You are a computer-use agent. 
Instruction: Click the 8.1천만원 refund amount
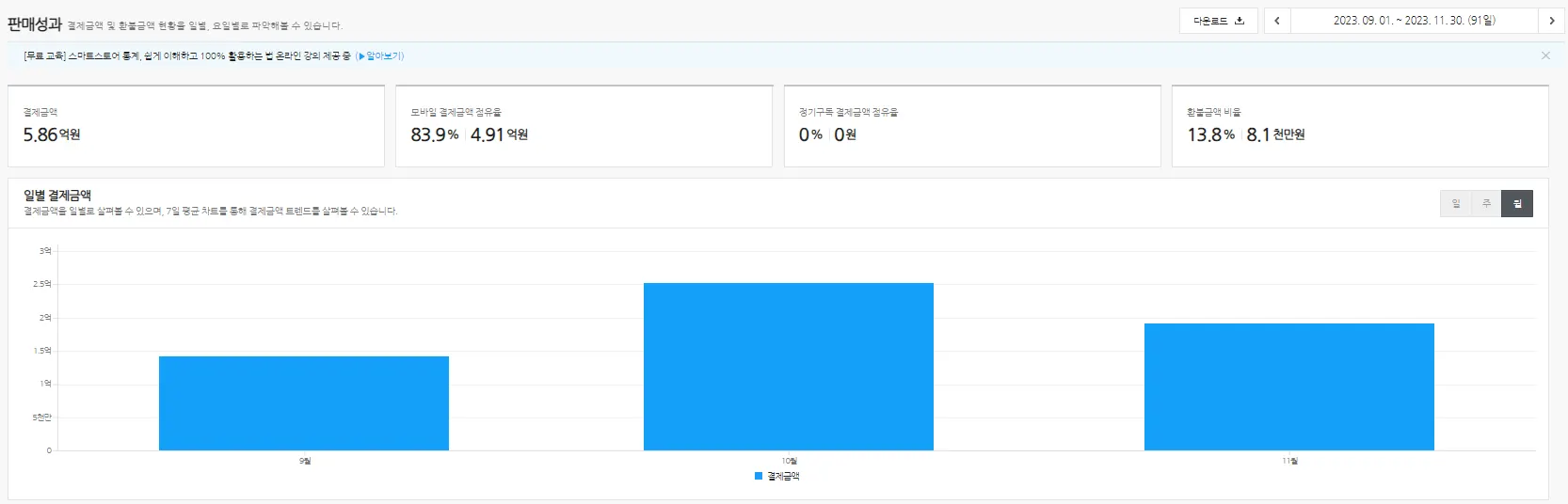[1275, 134]
